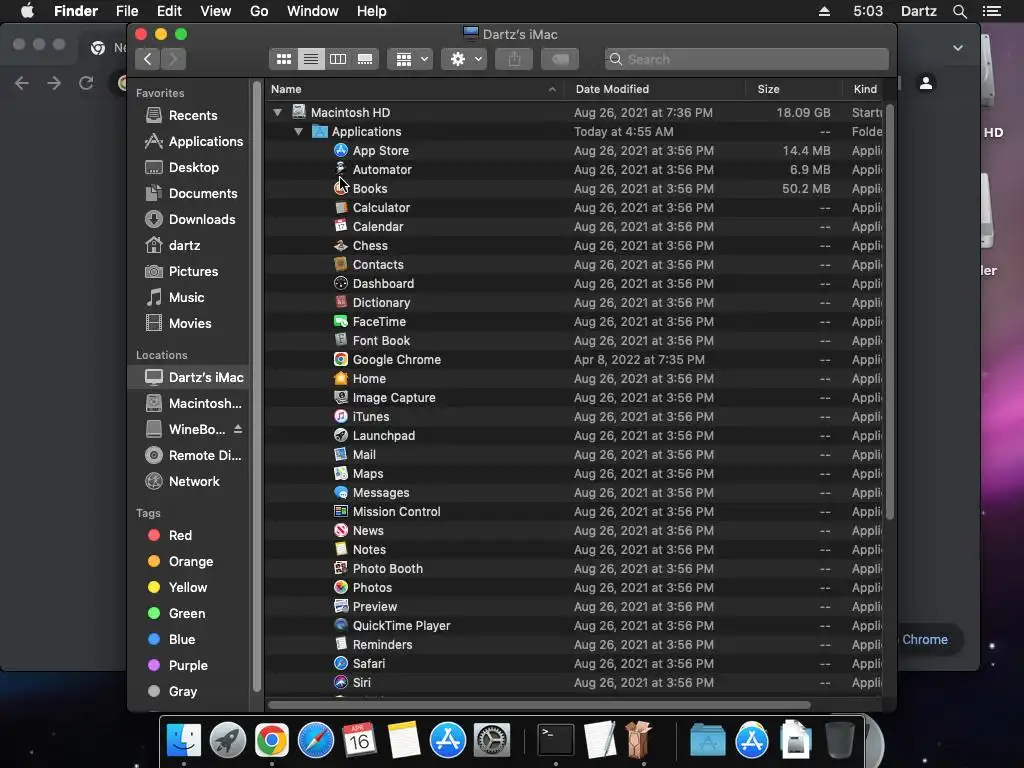Viewport: 1024px width, 768px height.
Task: Select the Siri app icon
Action: click(340, 682)
